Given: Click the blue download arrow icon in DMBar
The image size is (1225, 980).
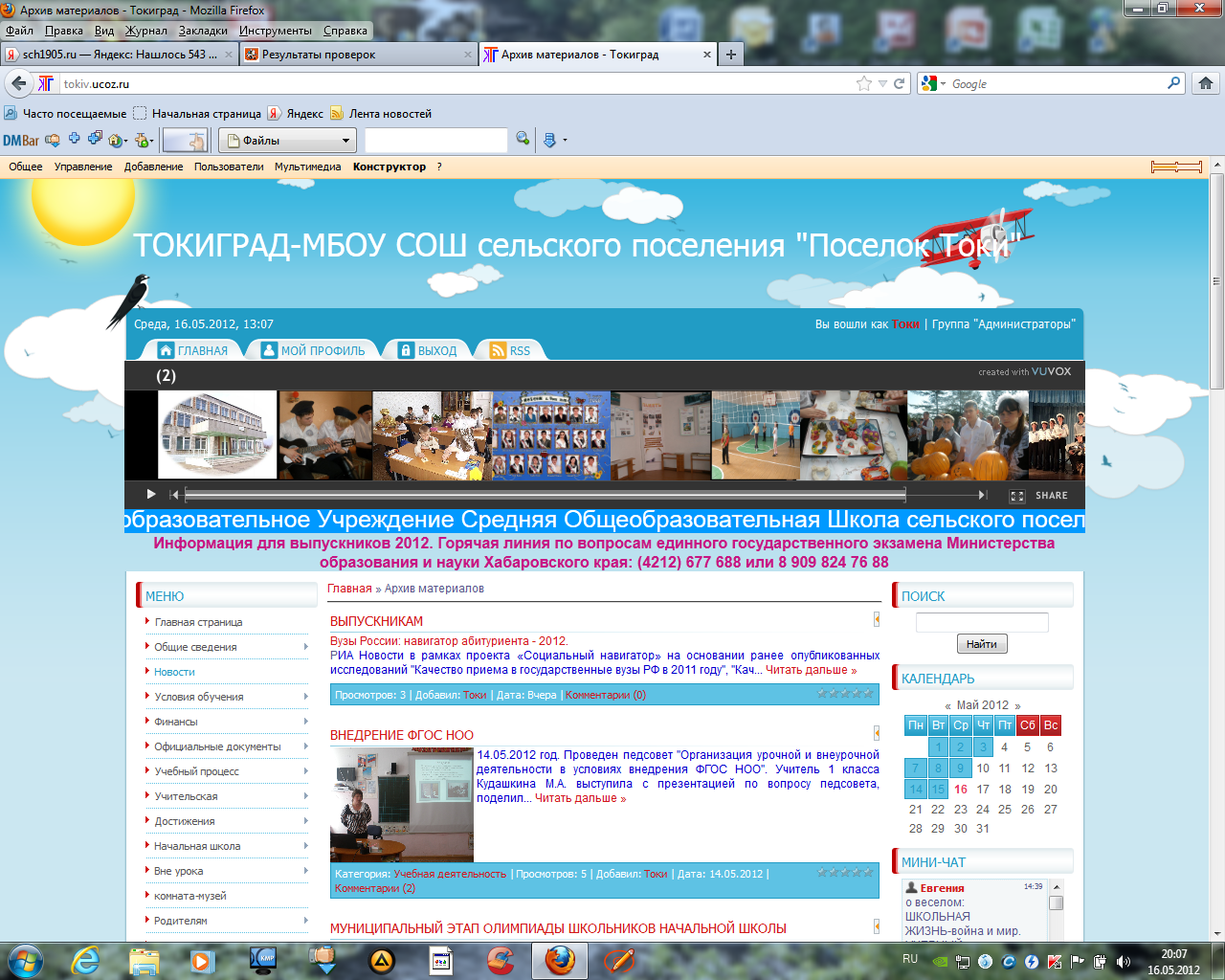Looking at the screenshot, I should click(x=549, y=140).
